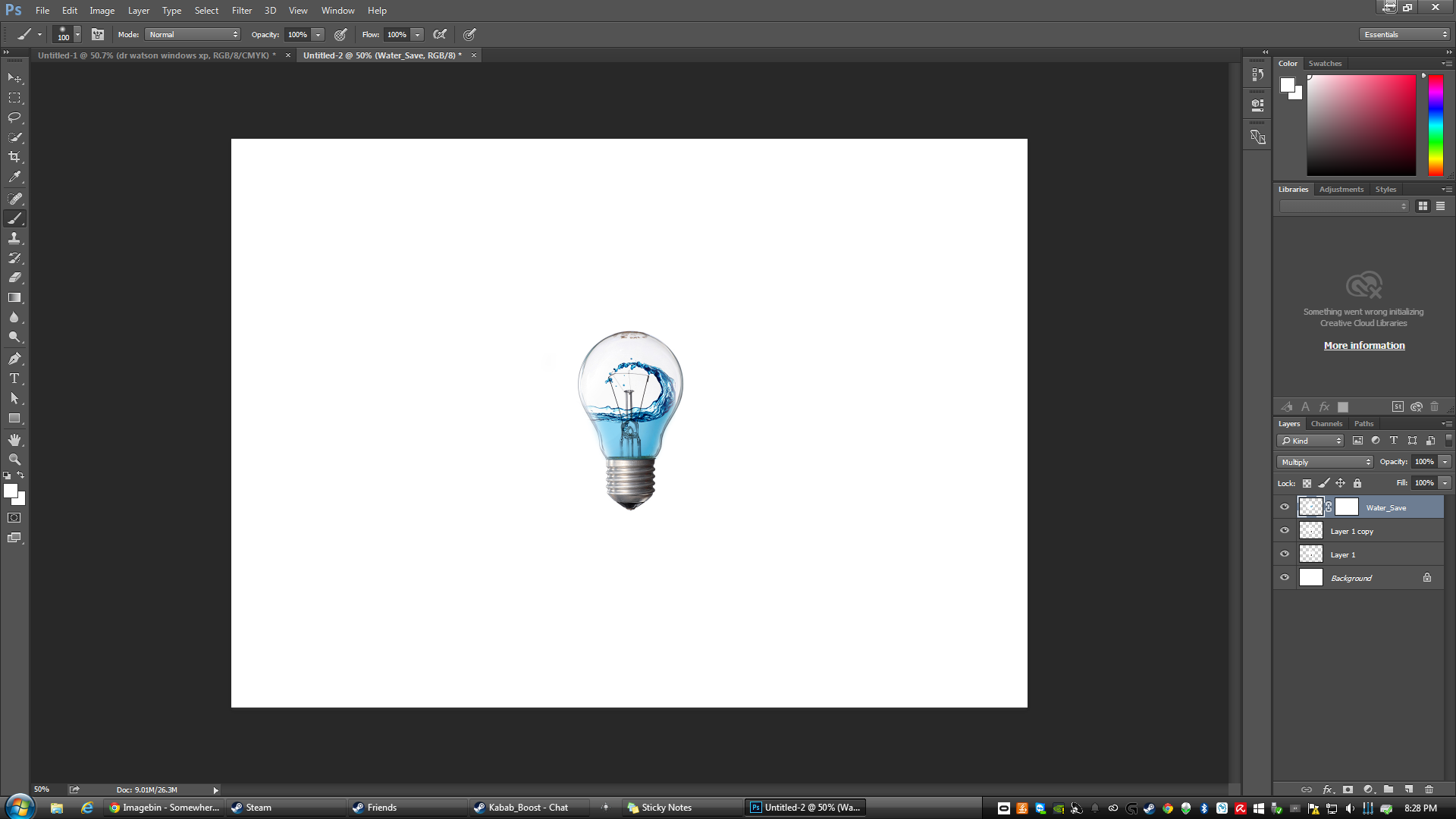Select the Path Selection tool
Screen dimensions: 1456x819
tap(14, 398)
